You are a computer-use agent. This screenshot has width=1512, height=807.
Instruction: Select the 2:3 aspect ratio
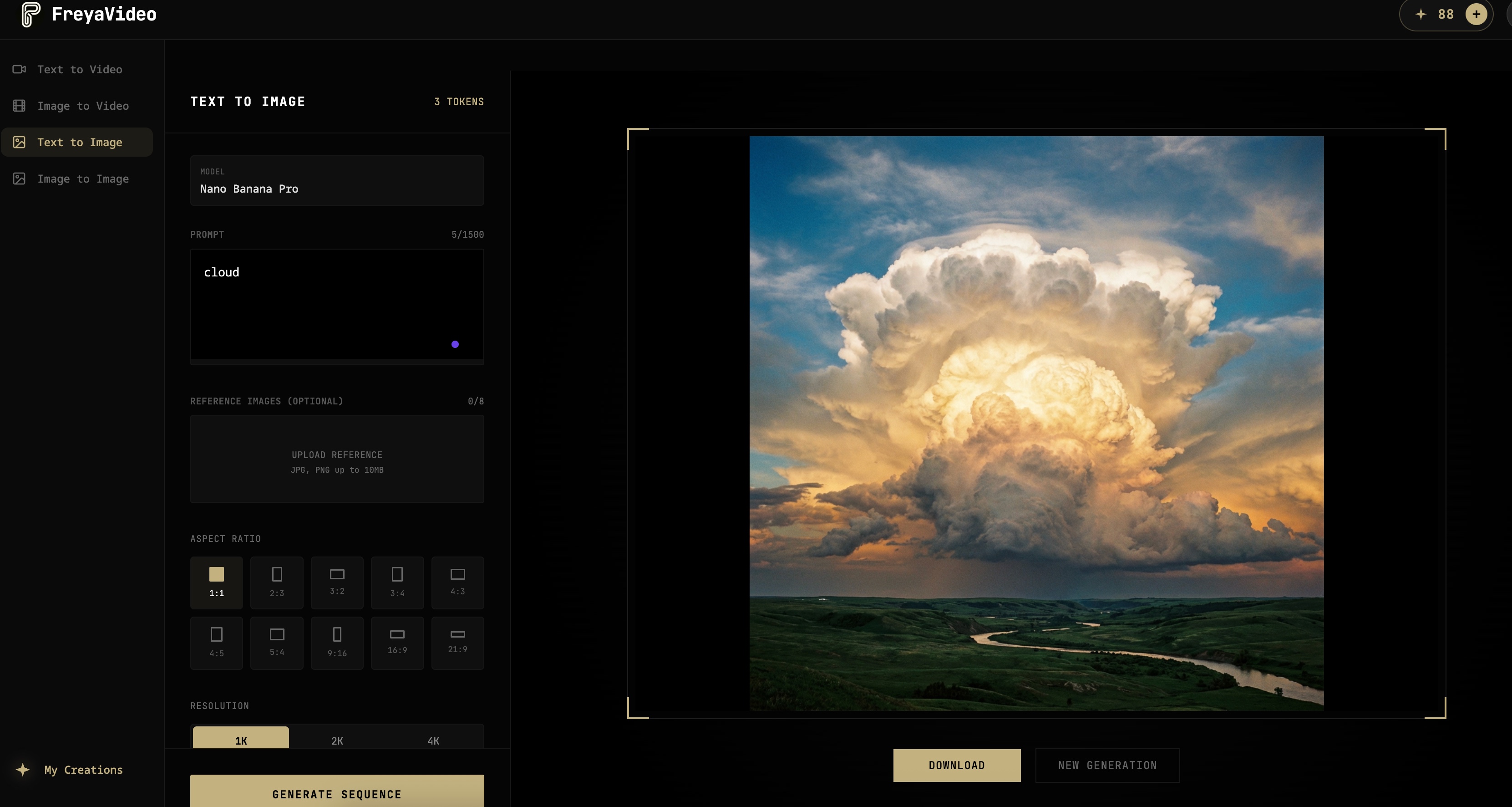click(276, 582)
